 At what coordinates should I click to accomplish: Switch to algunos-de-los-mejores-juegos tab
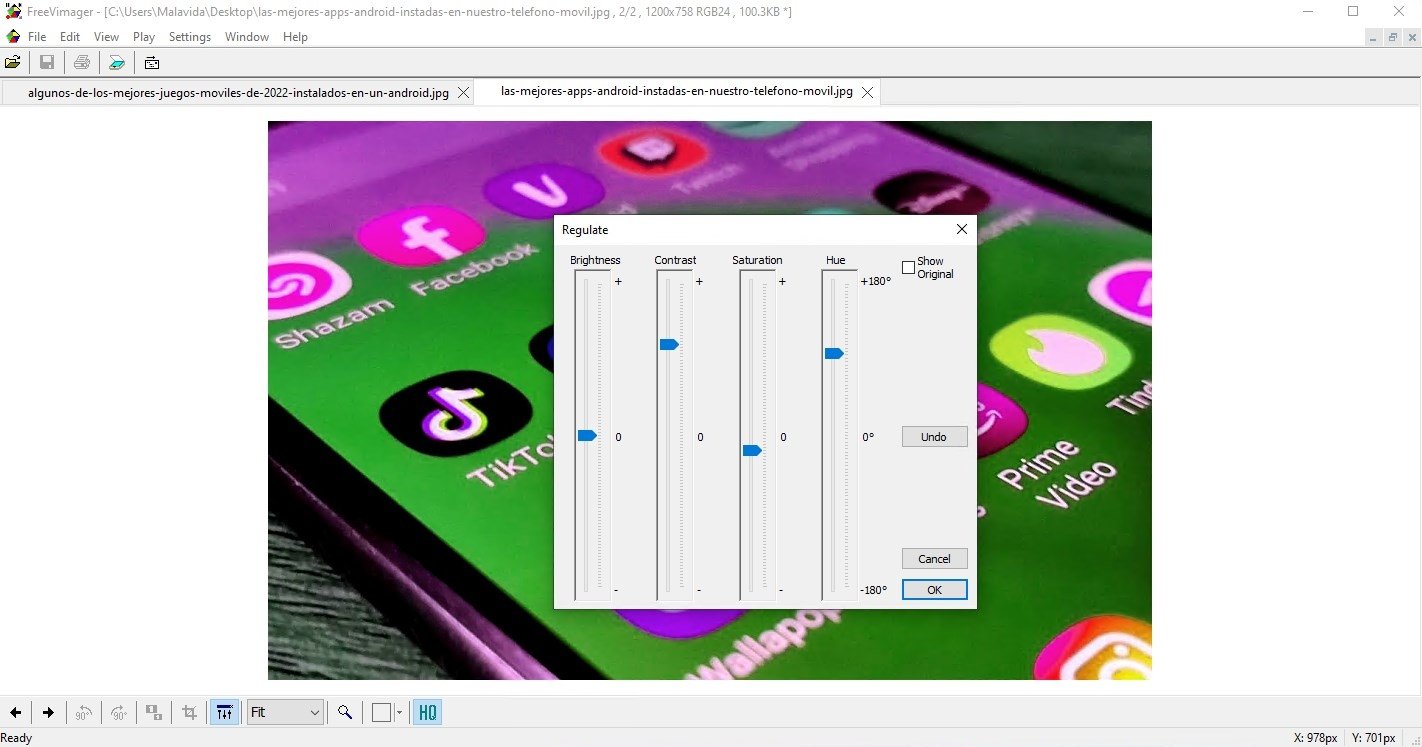(x=238, y=92)
